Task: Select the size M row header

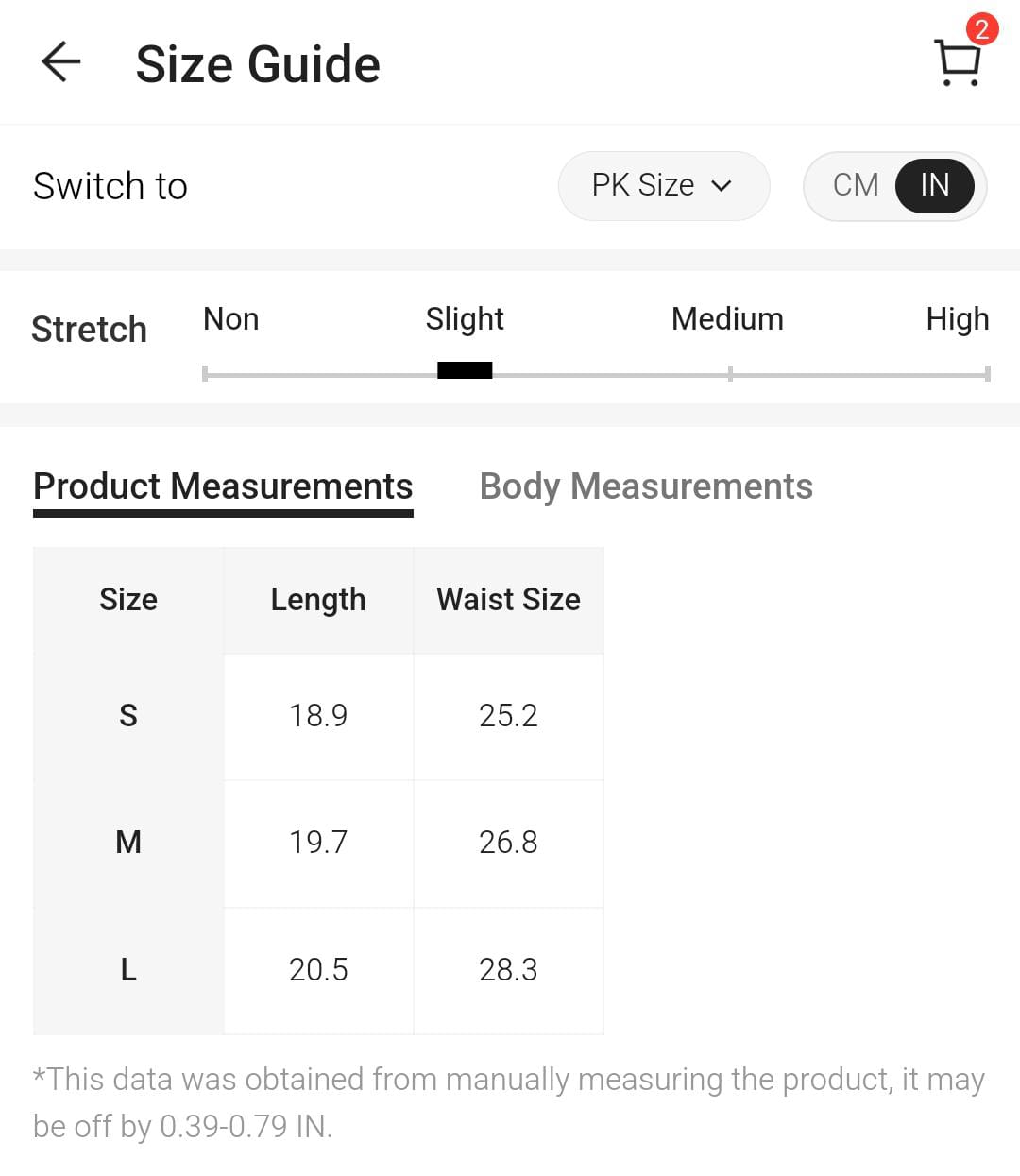Action: 128,842
